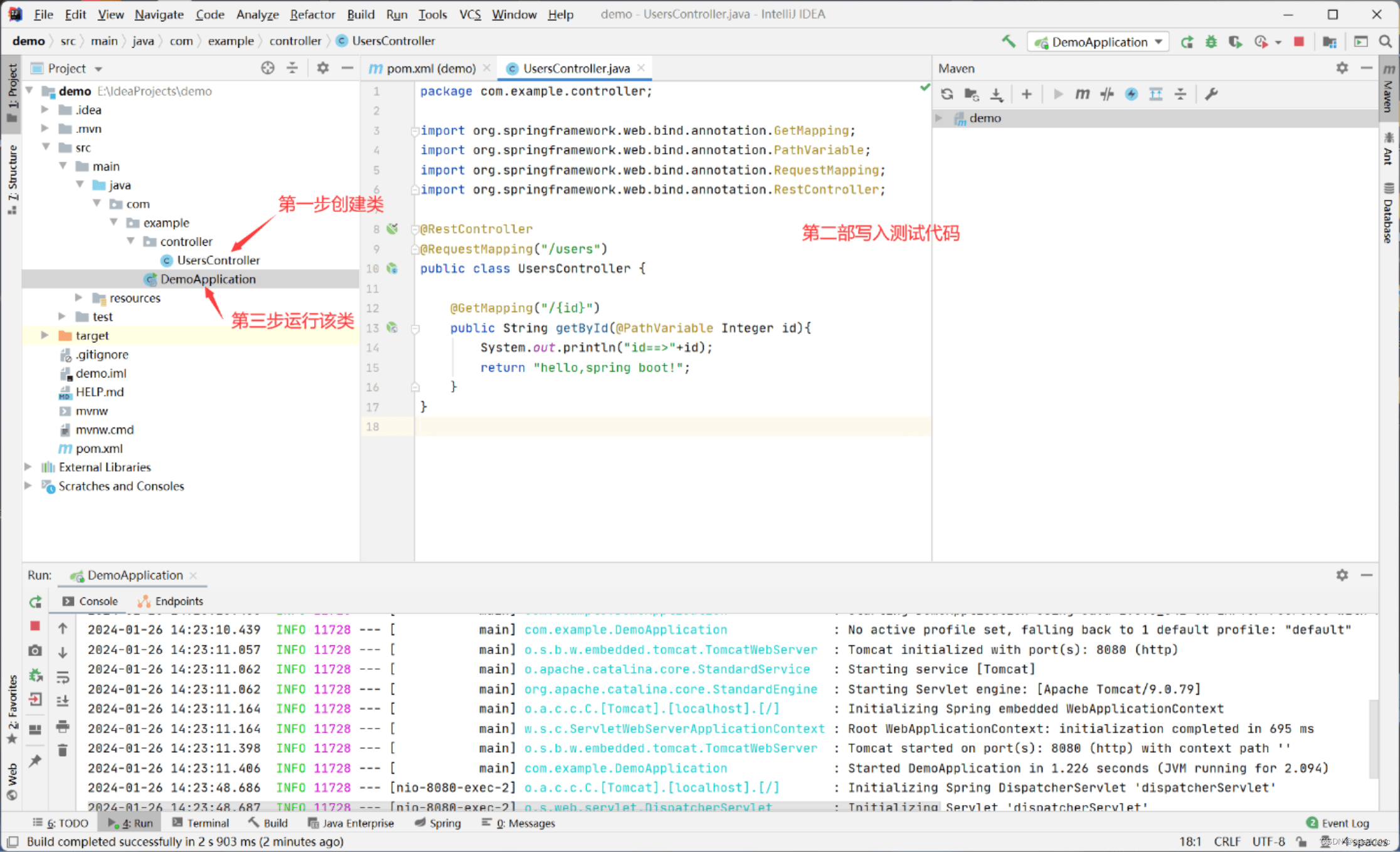Viewport: 1400px width, 852px height.
Task: Open the Analyze menu
Action: coord(257,14)
